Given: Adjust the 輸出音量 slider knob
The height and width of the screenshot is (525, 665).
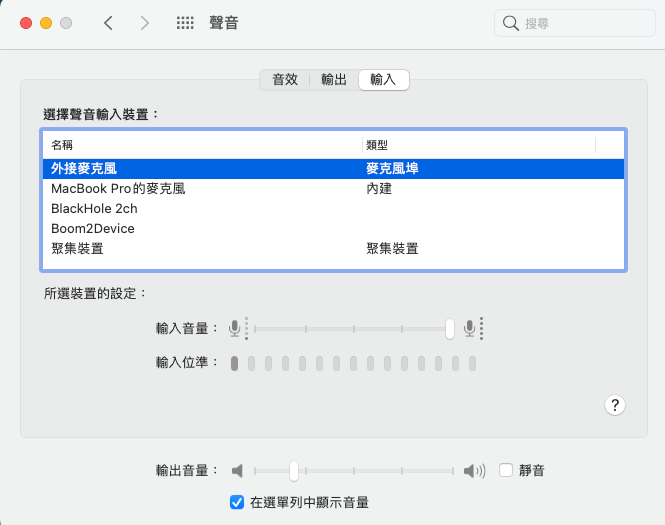Looking at the screenshot, I should coord(293,471).
